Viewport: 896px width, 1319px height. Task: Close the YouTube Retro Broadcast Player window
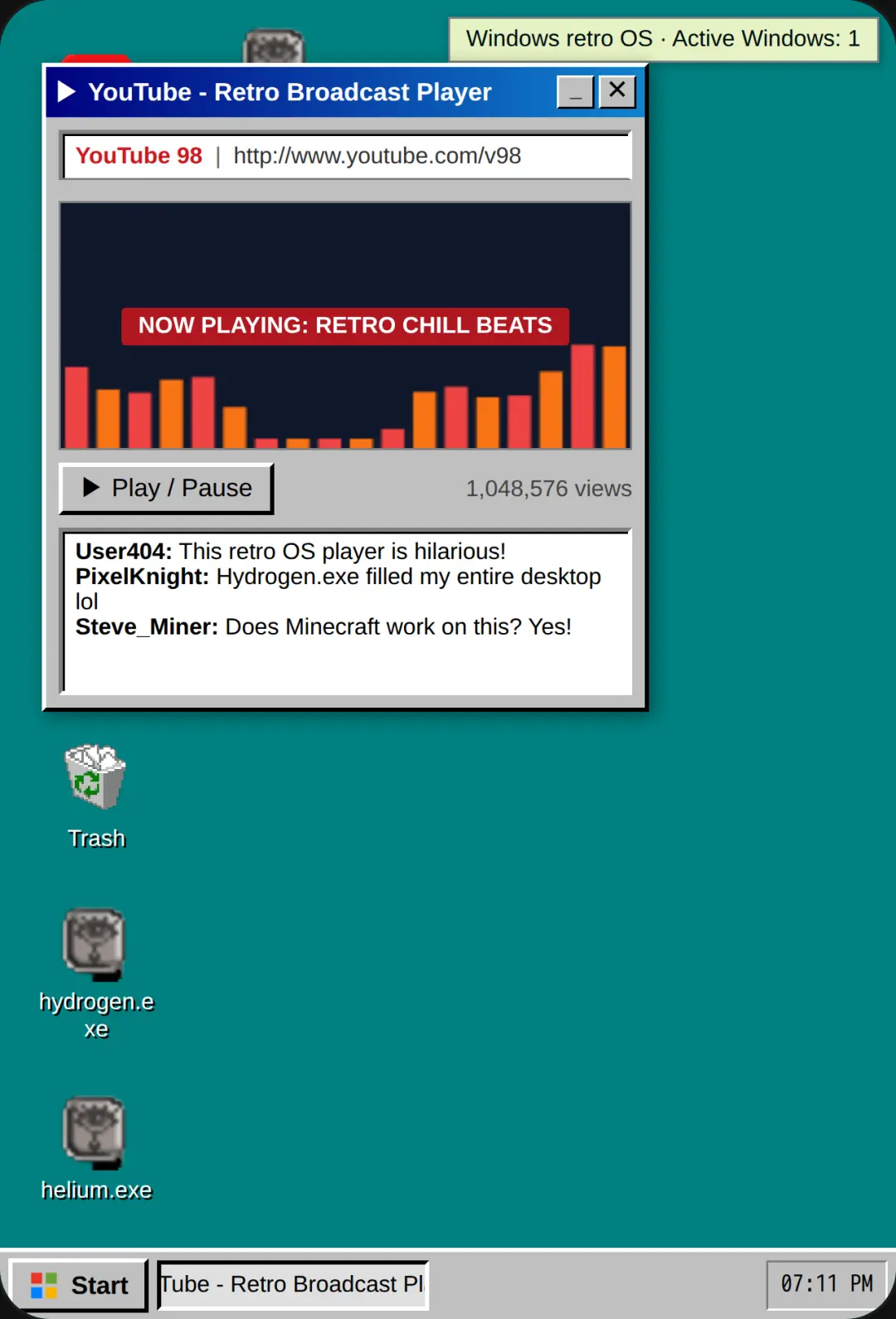click(x=617, y=91)
